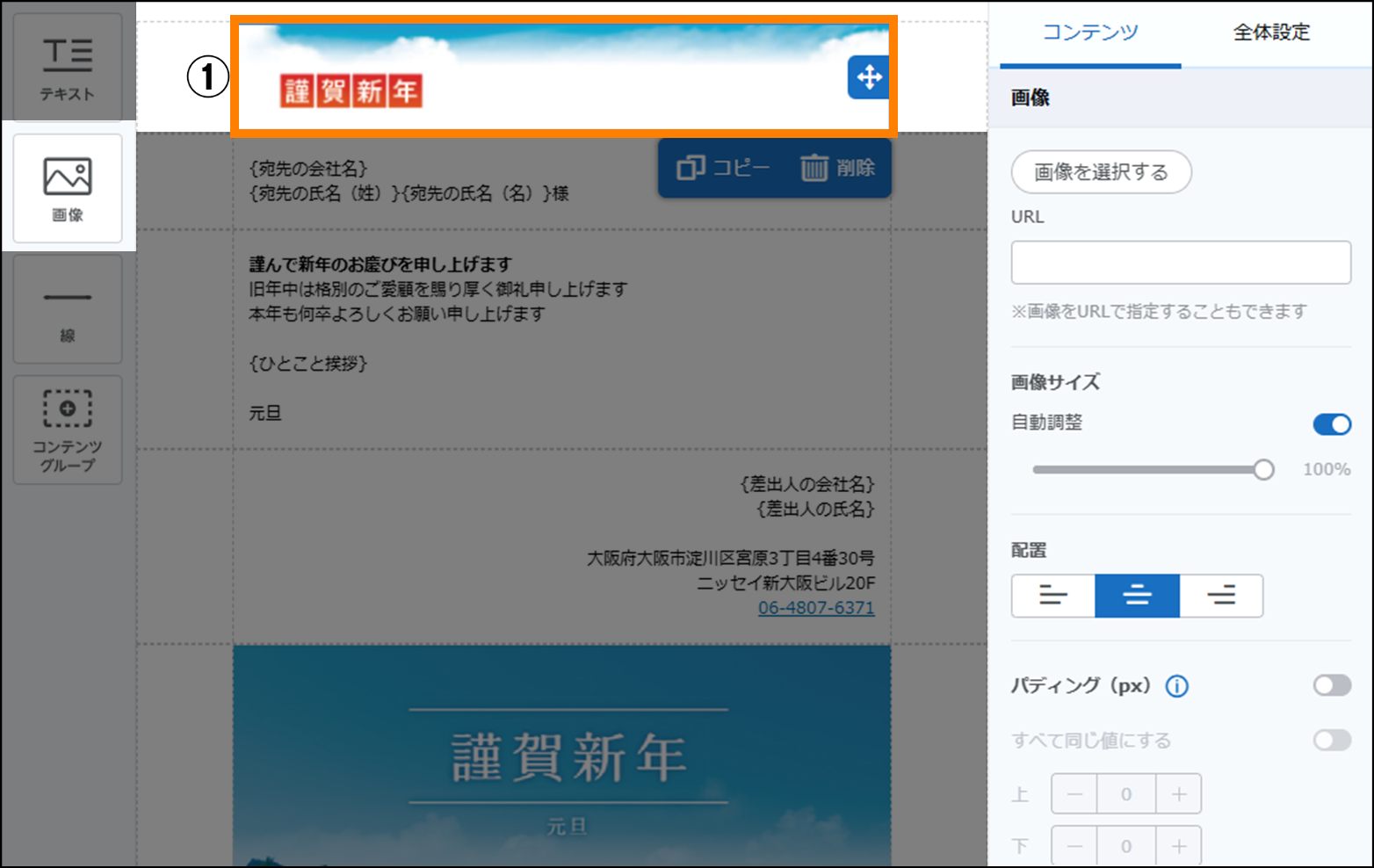Screen dimensions: 1374x868
Task: Click the コピー button
Action: pos(723,168)
